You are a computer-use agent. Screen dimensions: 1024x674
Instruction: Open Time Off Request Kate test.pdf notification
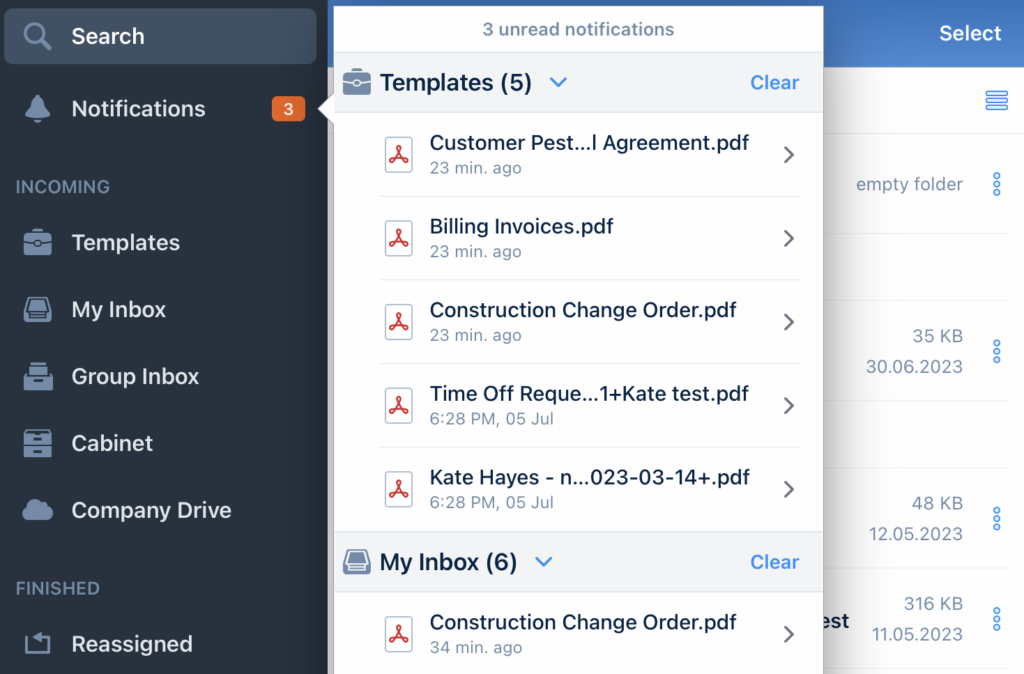(589, 405)
